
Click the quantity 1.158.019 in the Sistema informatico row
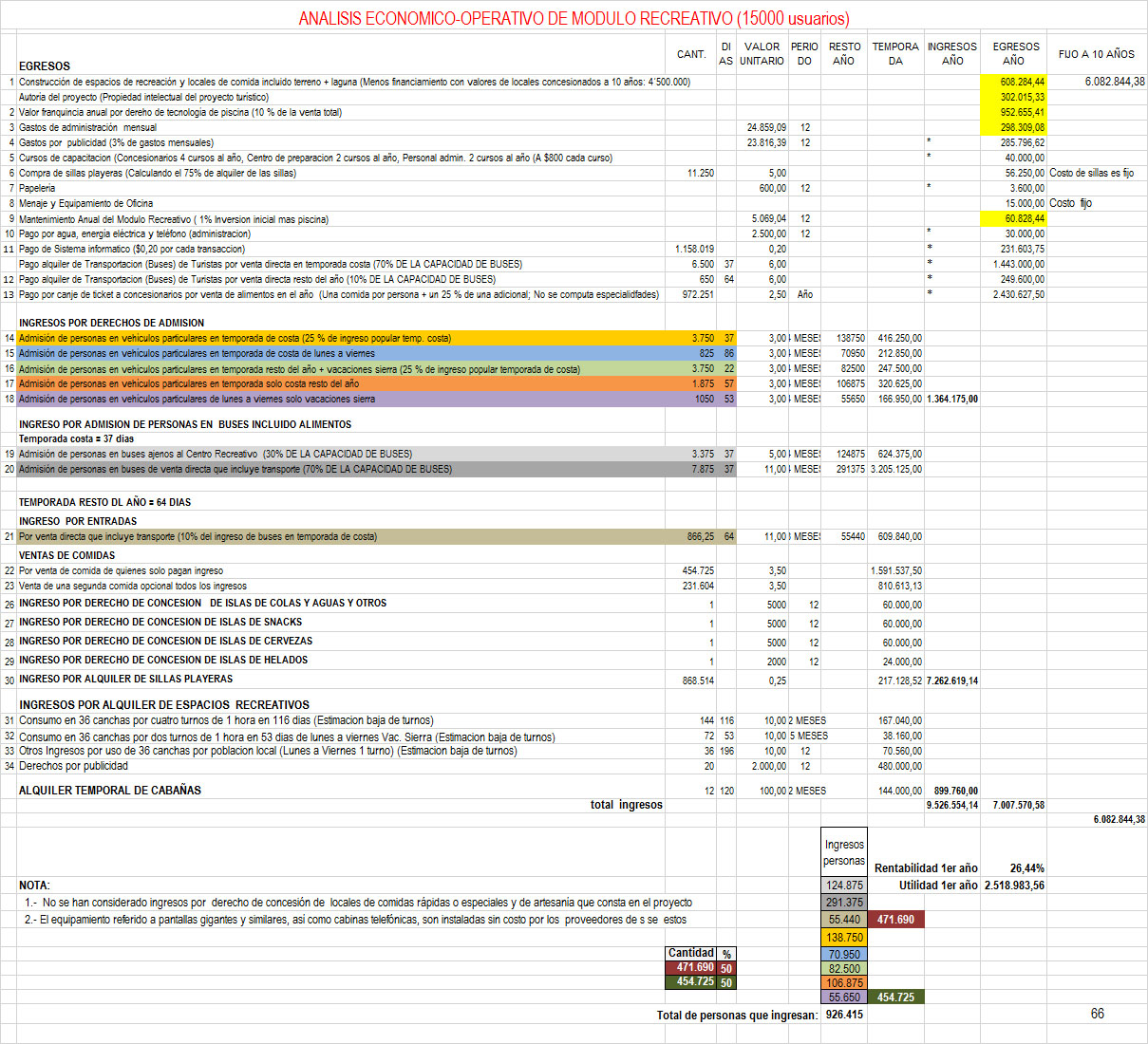pos(695,249)
